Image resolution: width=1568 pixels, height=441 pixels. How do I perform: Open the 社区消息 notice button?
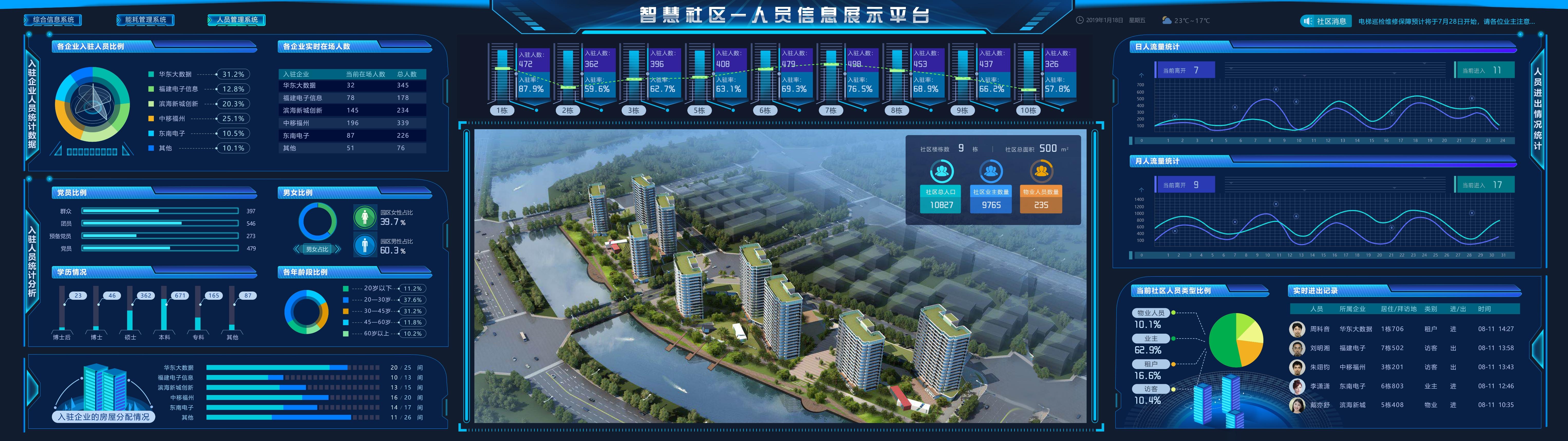coord(1326,21)
